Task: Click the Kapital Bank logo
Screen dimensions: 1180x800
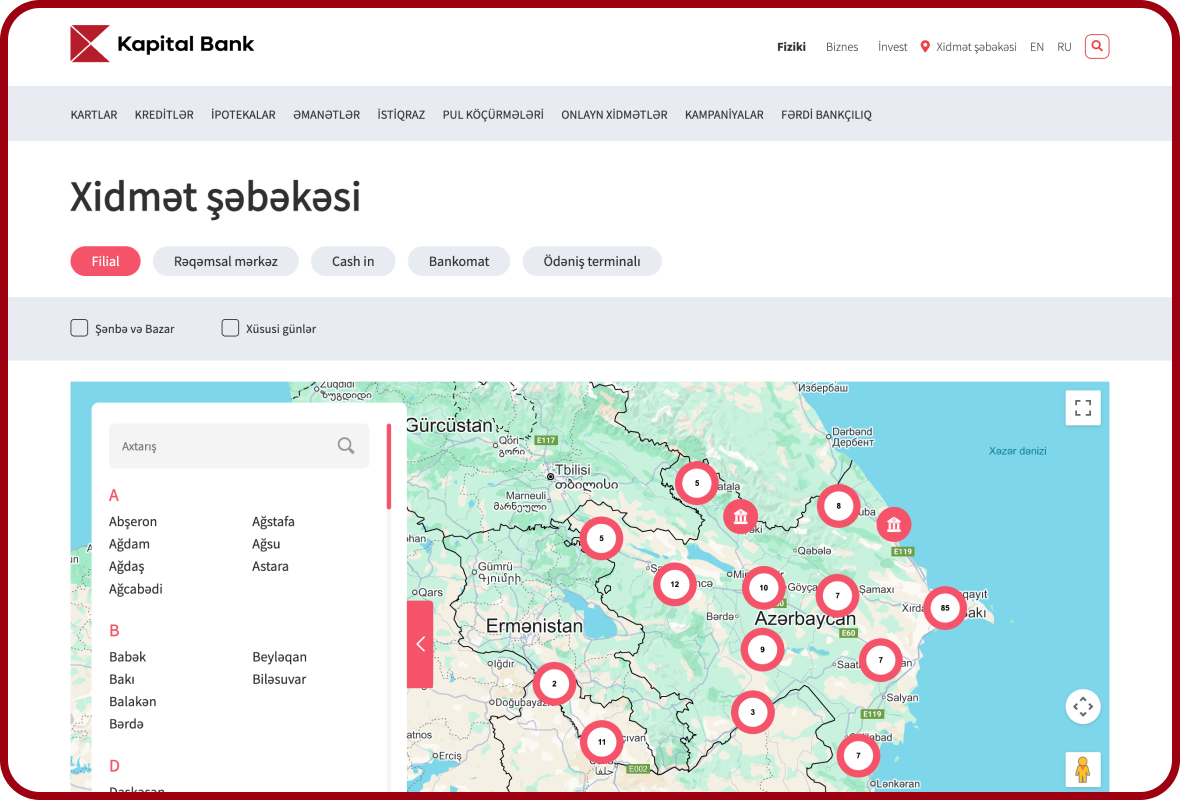Action: coord(162,44)
